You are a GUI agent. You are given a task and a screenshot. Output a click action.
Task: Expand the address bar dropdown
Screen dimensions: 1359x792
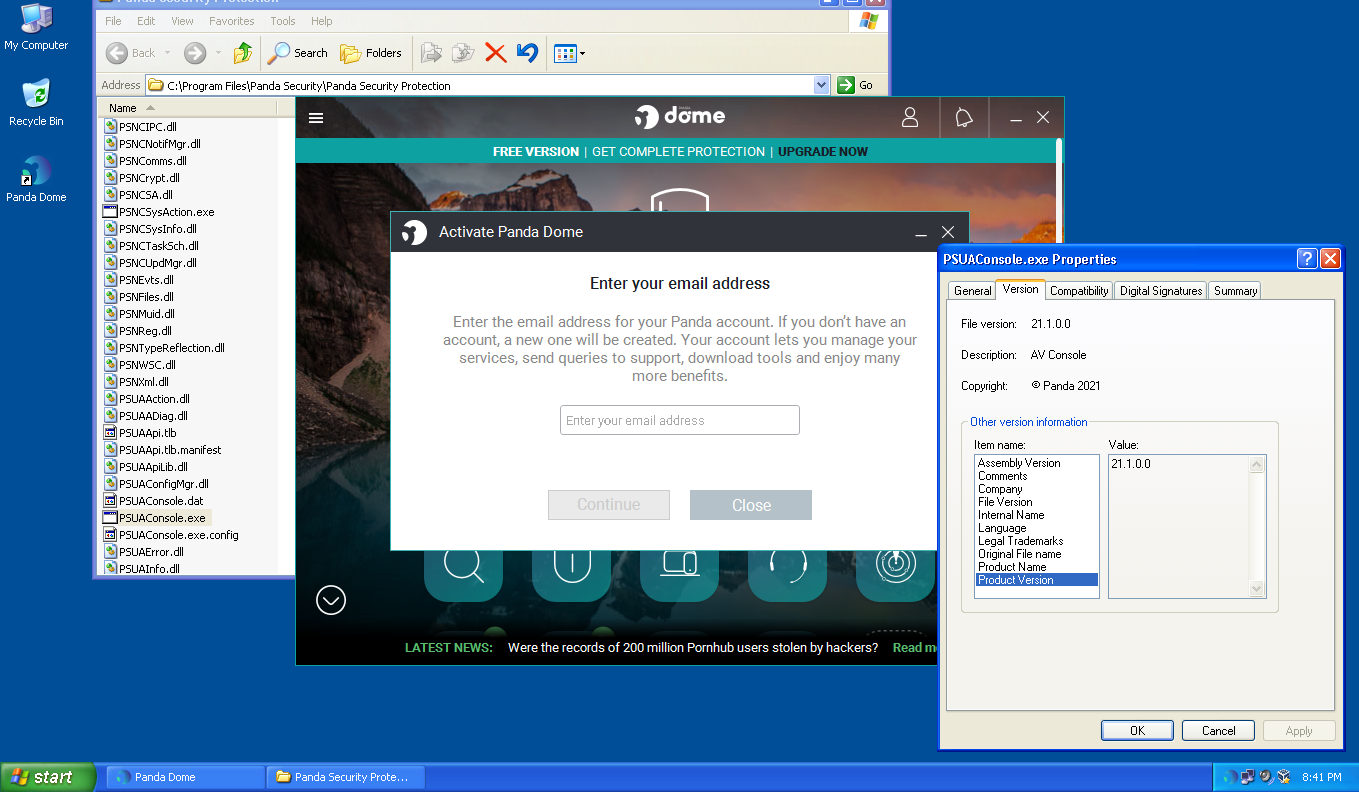(x=822, y=85)
